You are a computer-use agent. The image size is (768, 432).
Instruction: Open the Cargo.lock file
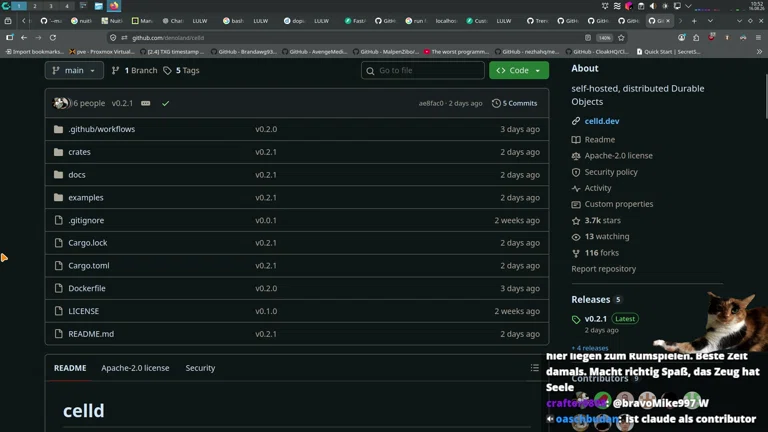(88, 243)
